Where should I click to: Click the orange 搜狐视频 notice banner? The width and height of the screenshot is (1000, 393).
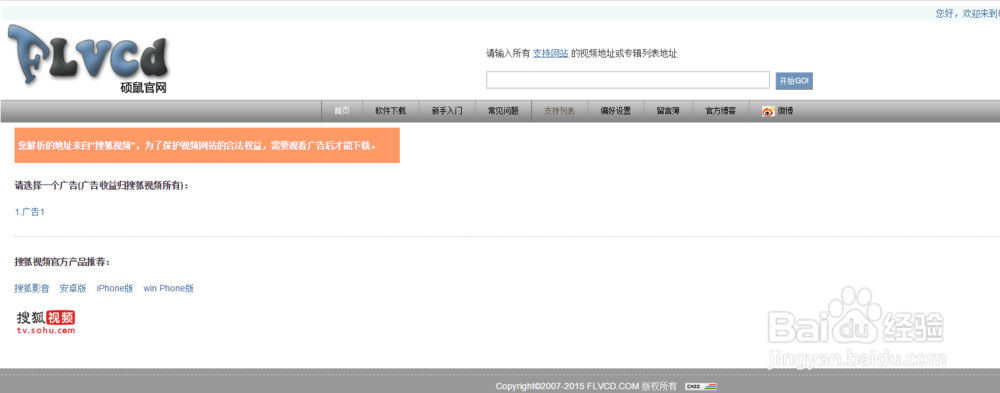point(207,145)
